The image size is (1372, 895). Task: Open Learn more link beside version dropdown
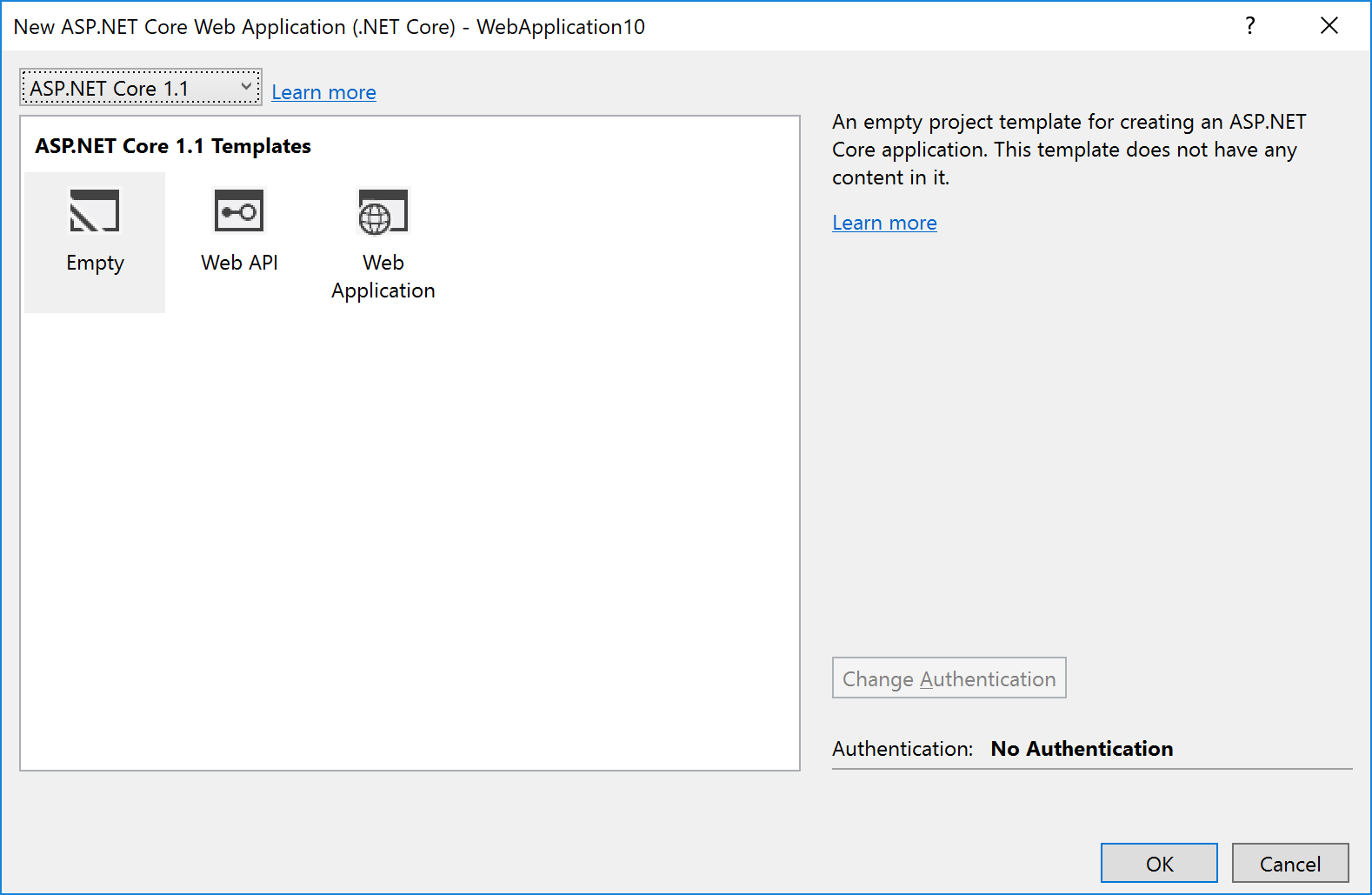pos(323,92)
